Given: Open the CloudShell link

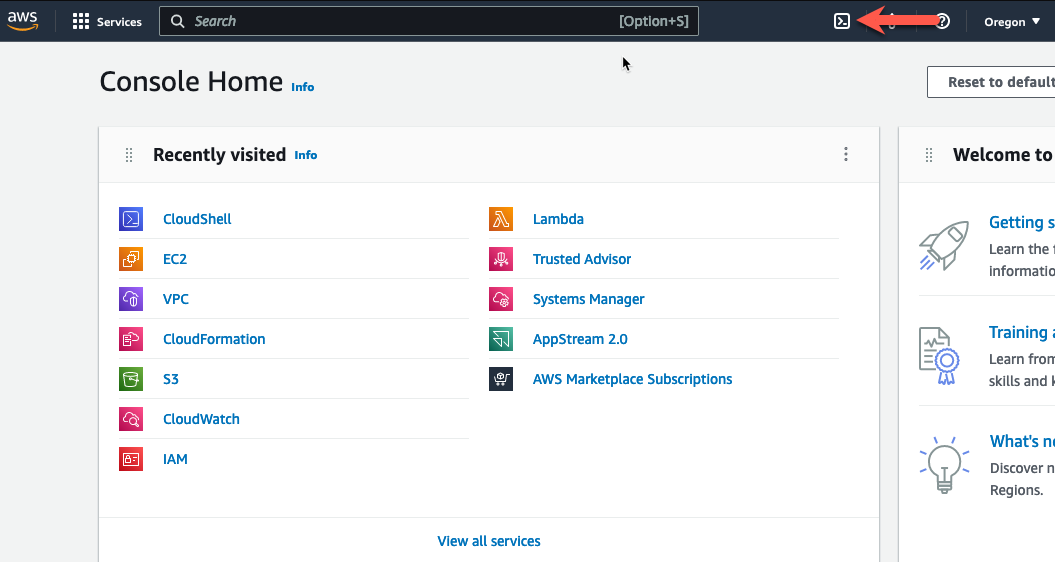Looking at the screenshot, I should pos(197,219).
